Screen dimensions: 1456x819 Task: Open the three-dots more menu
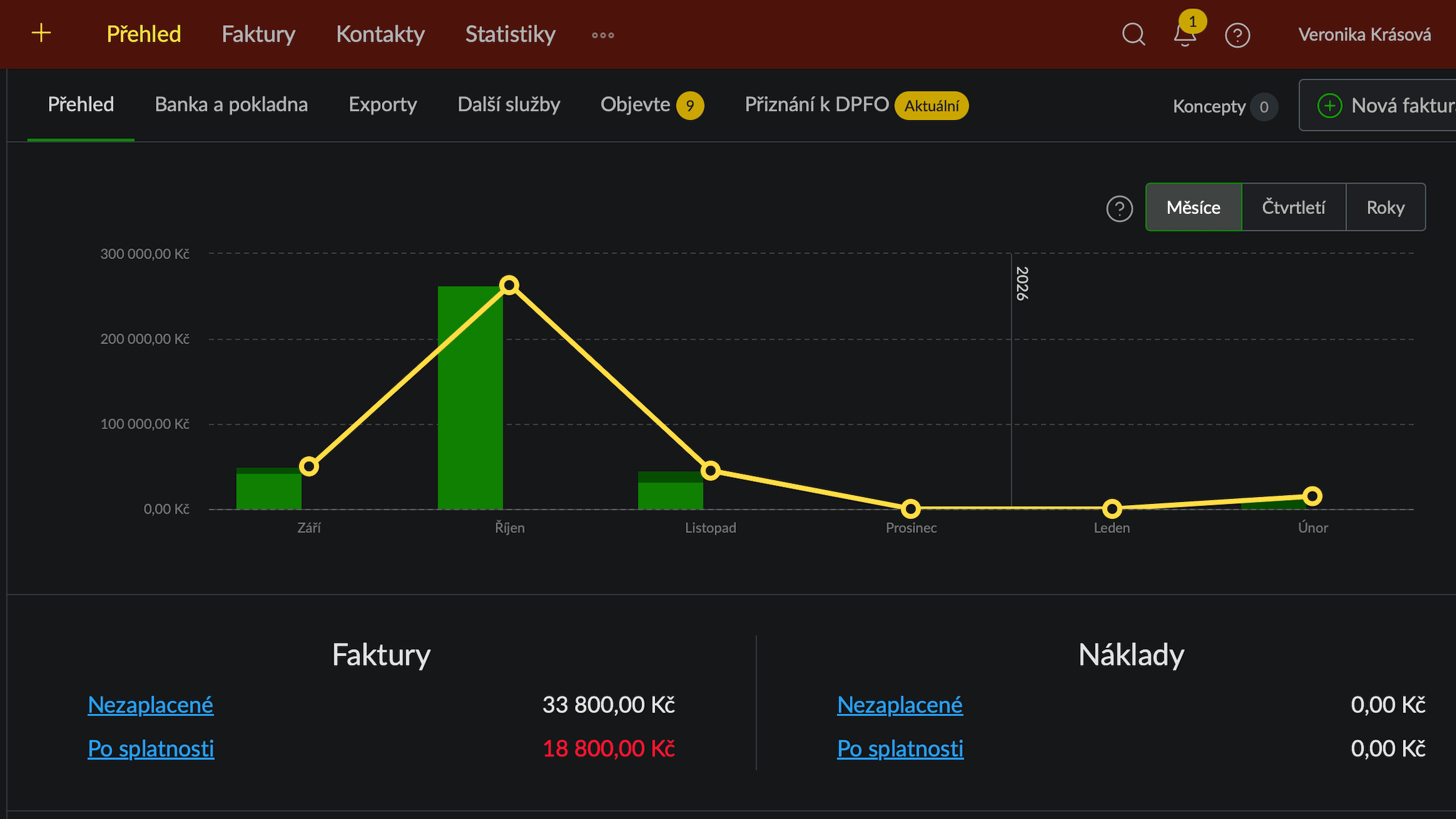(603, 35)
